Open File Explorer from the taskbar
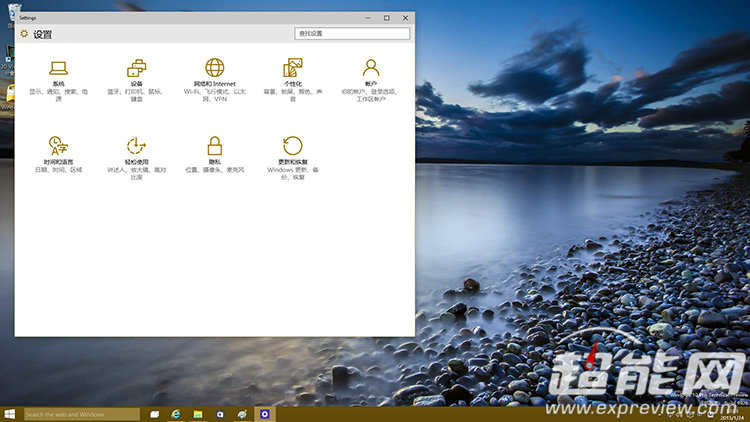The height and width of the screenshot is (422, 750). (198, 414)
